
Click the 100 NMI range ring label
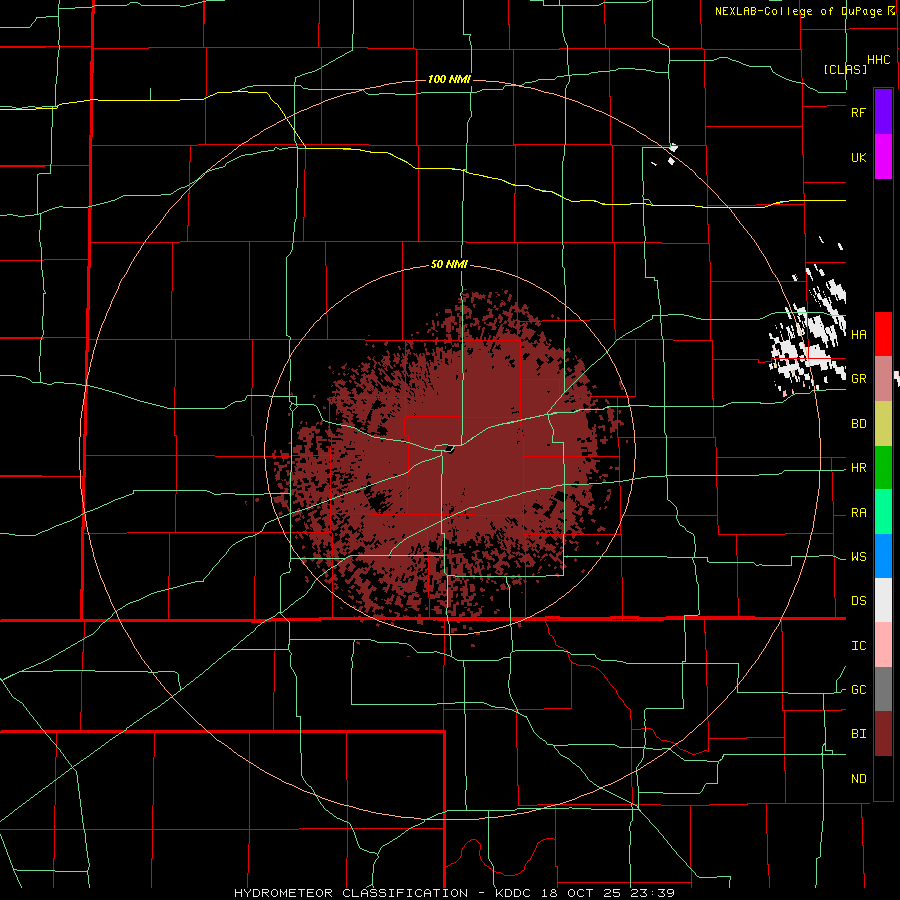tap(449, 79)
